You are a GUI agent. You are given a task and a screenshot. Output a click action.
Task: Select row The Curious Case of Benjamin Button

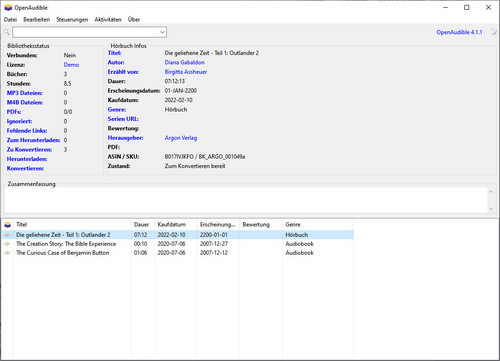pyautogui.click(x=177, y=253)
